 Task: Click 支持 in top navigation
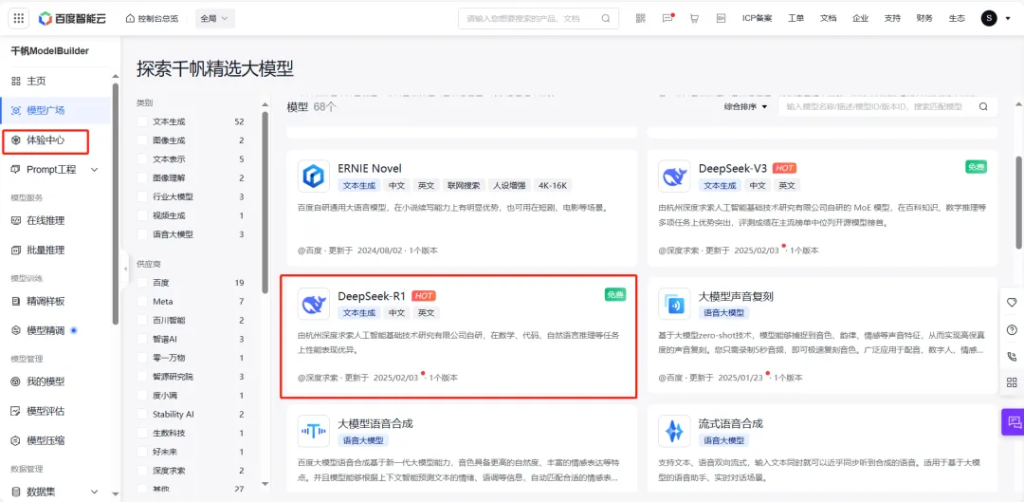click(892, 18)
